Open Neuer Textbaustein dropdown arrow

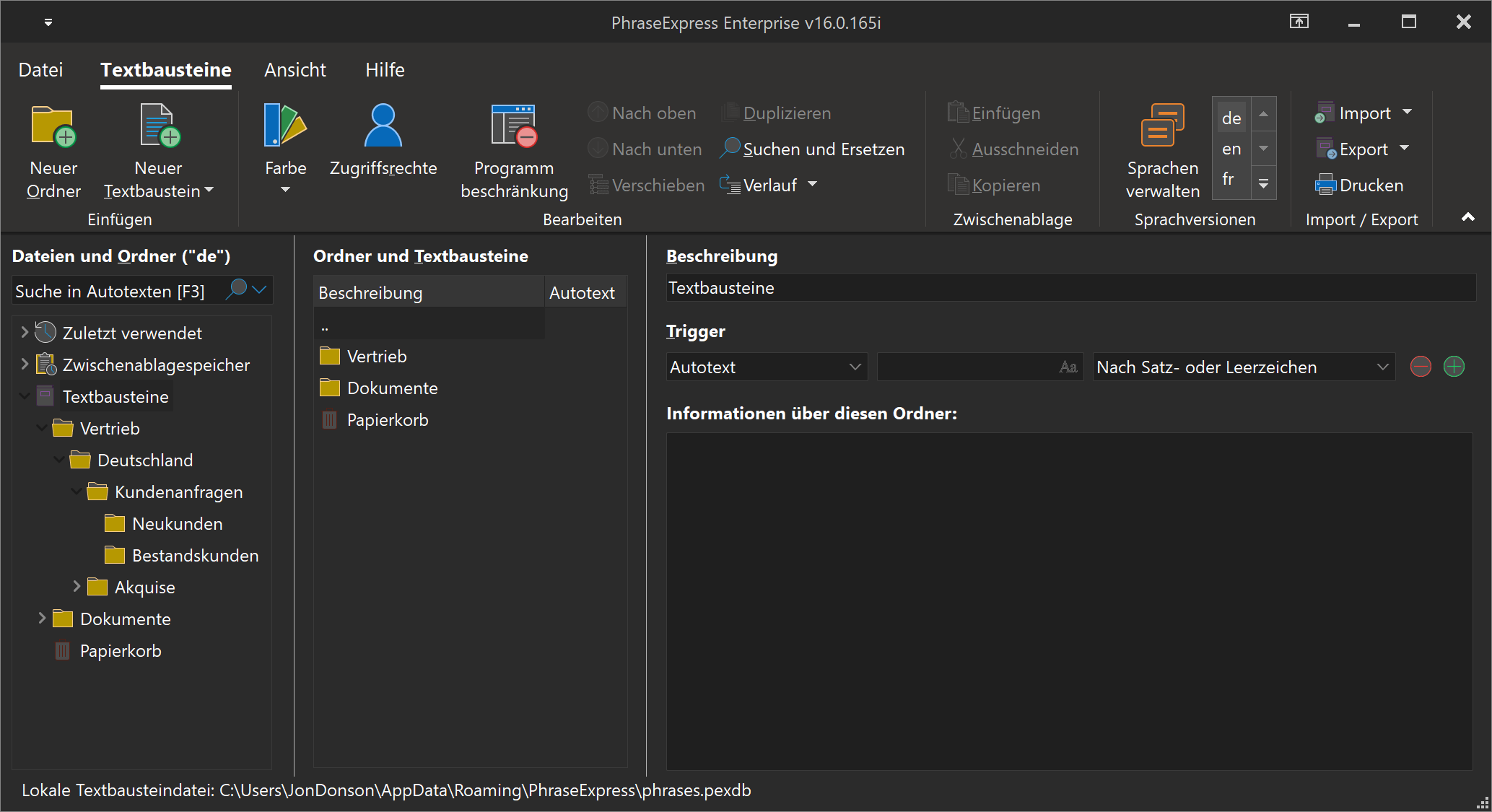(209, 191)
